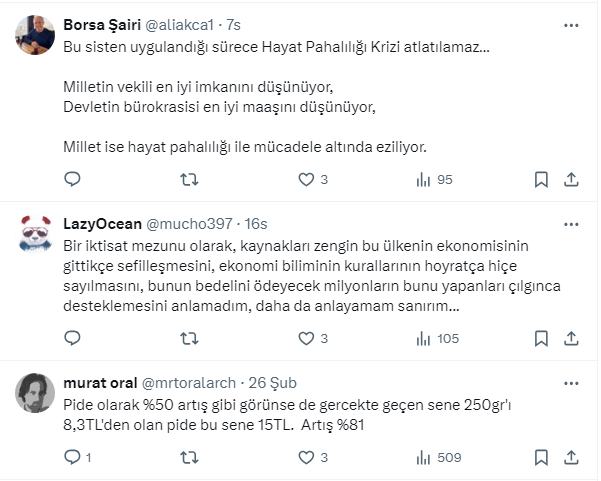Like LazyOcean's tweet
Viewport: 601px width, 481px height.
(x=307, y=339)
